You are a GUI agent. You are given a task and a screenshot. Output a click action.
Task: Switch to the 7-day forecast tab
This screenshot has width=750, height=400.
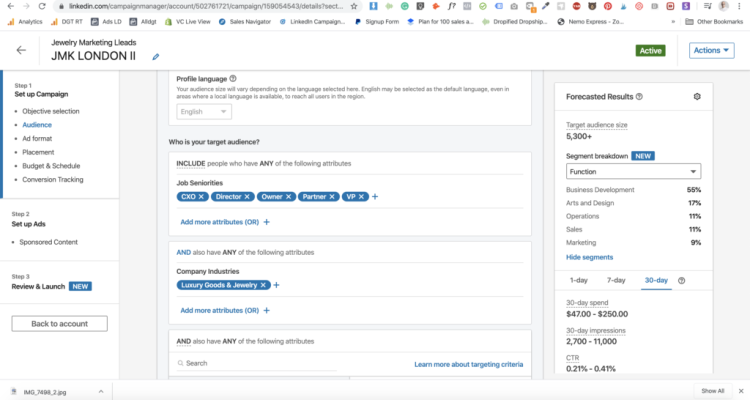coord(616,280)
